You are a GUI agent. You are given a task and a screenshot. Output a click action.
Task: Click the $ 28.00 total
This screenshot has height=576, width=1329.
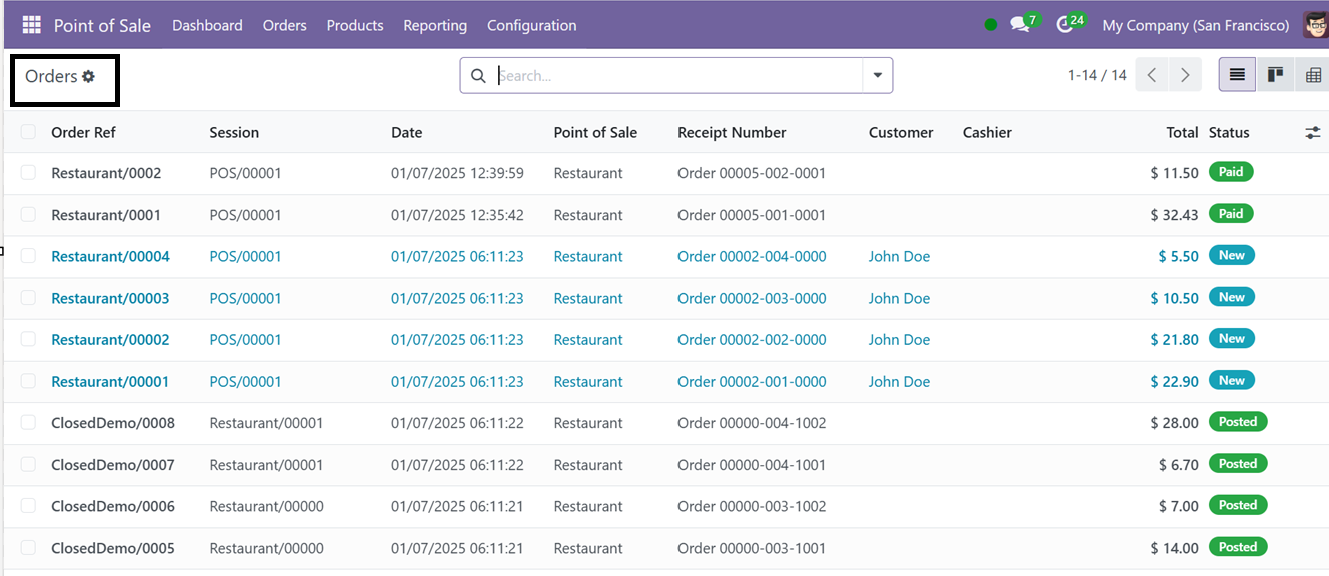pyautogui.click(x=1174, y=423)
